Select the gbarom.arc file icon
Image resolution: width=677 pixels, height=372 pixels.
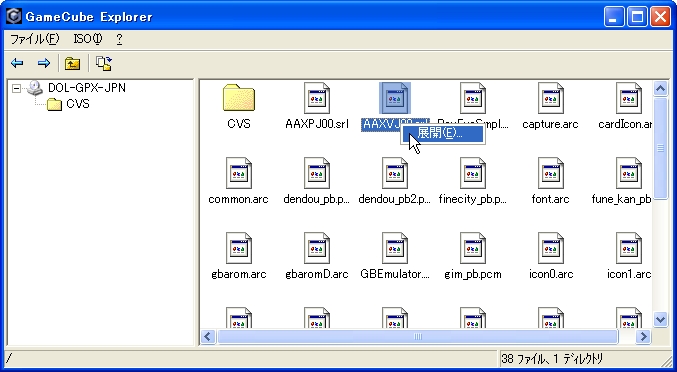(x=239, y=248)
